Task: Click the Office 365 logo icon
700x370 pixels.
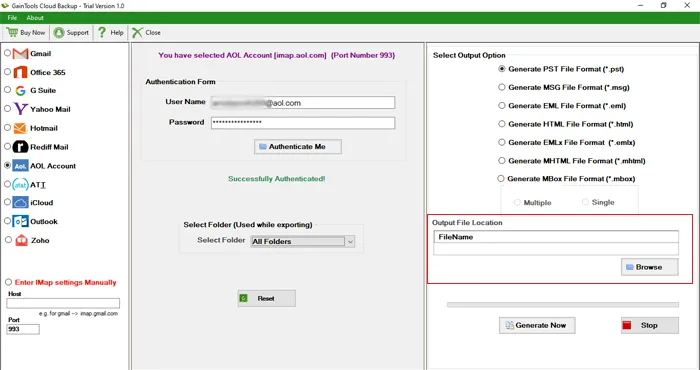Action: pyautogui.click(x=20, y=72)
